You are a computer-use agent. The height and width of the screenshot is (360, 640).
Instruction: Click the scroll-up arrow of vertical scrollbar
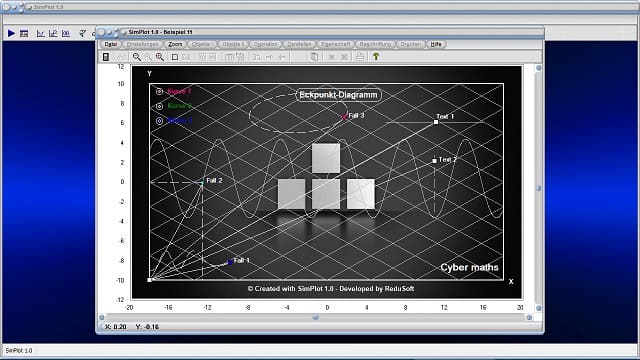[539, 68]
